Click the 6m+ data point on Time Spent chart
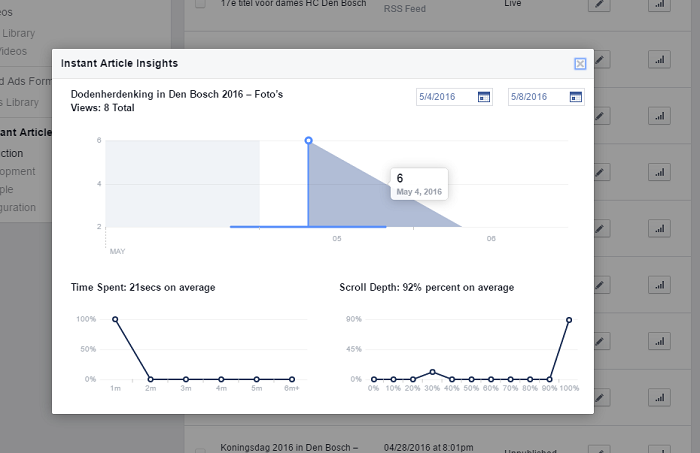 [292, 379]
